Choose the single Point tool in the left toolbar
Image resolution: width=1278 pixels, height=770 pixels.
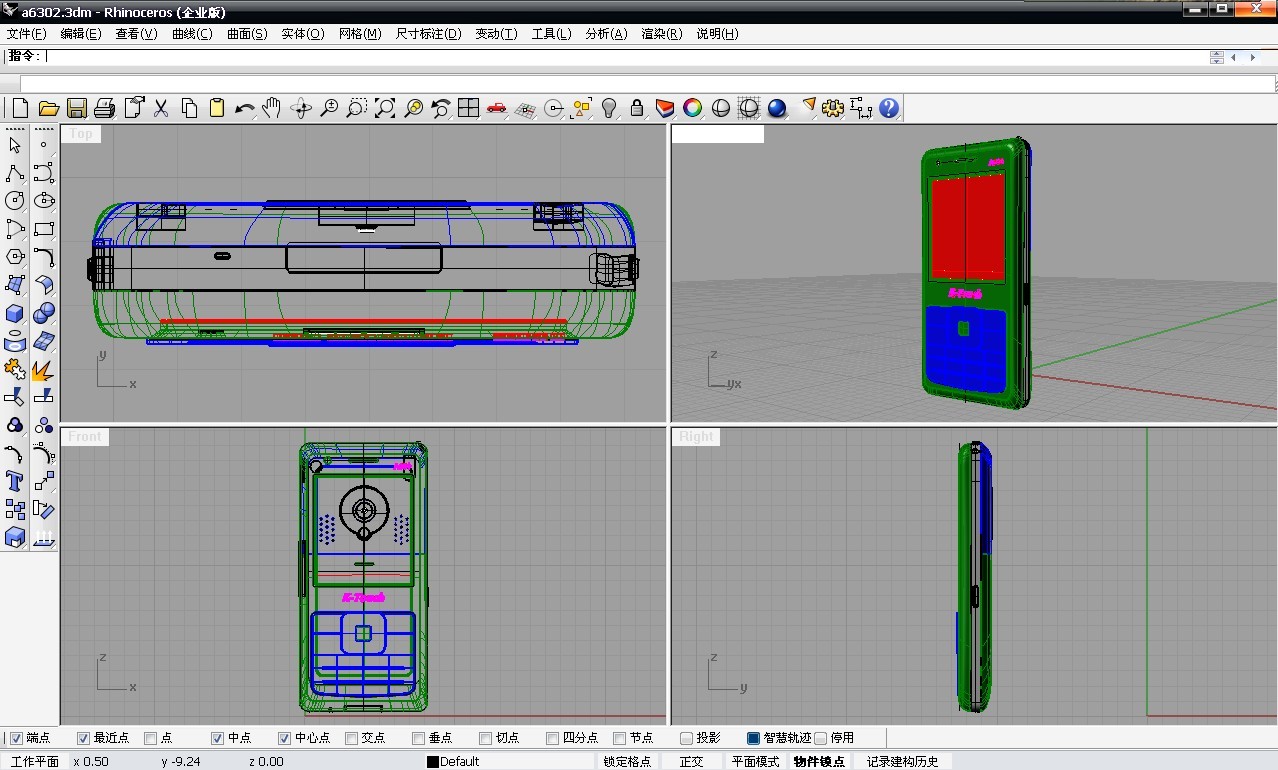click(x=44, y=145)
